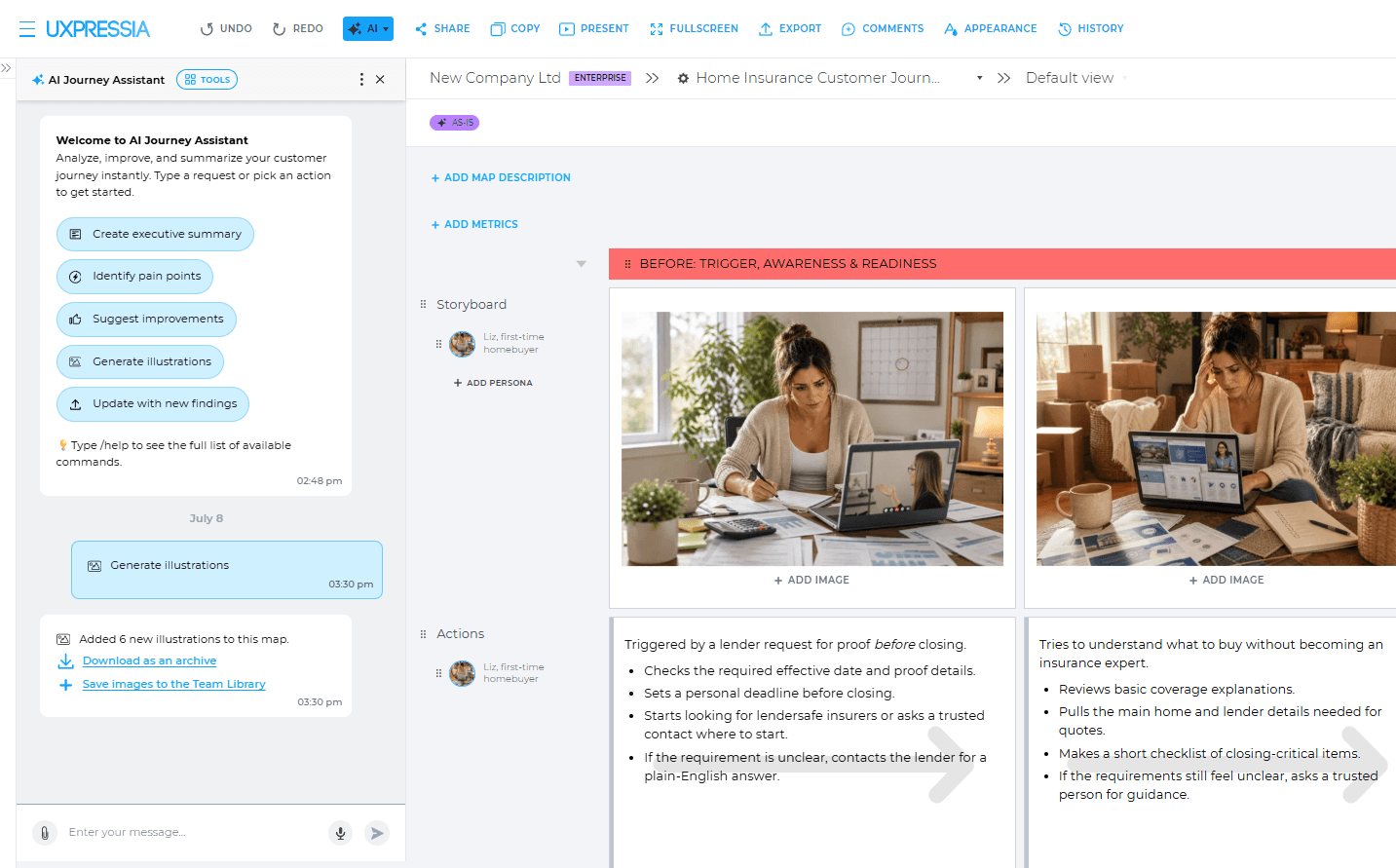Viewport: 1396px width, 868px height.
Task: Send the chat message
Action: (x=377, y=833)
